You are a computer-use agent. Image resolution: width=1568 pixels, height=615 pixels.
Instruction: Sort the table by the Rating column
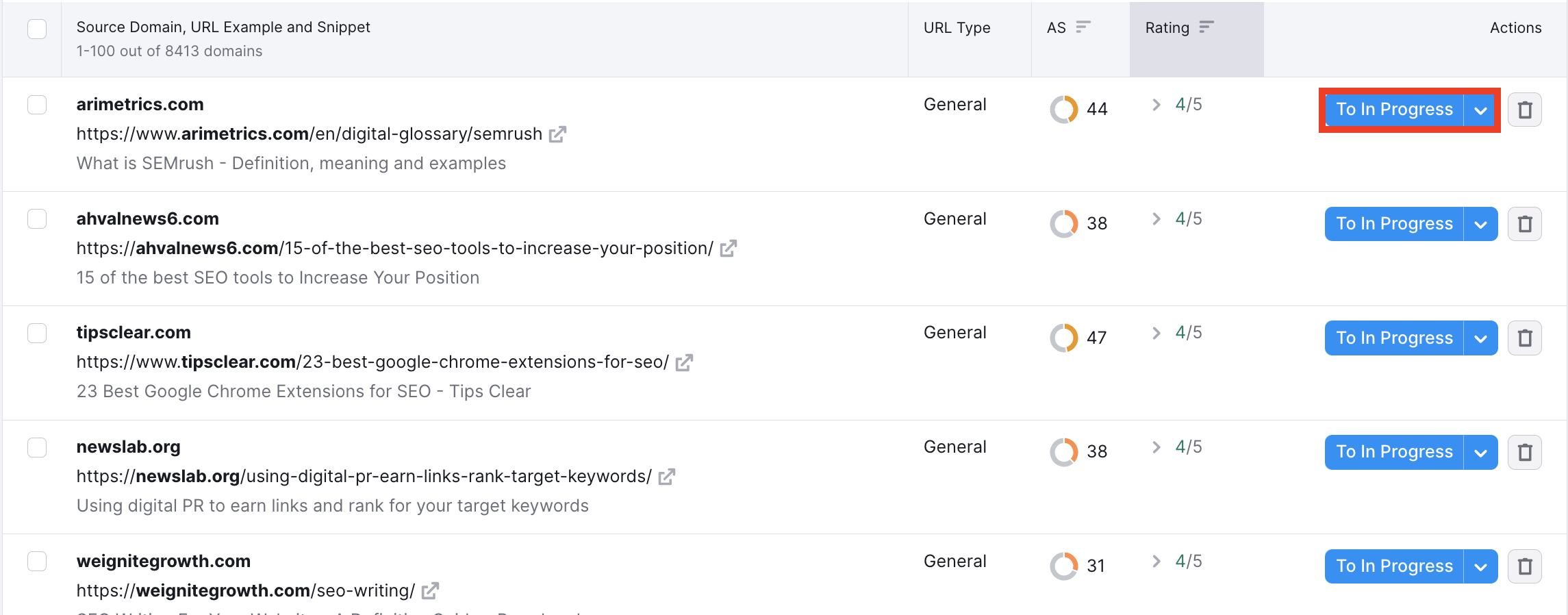(1205, 27)
